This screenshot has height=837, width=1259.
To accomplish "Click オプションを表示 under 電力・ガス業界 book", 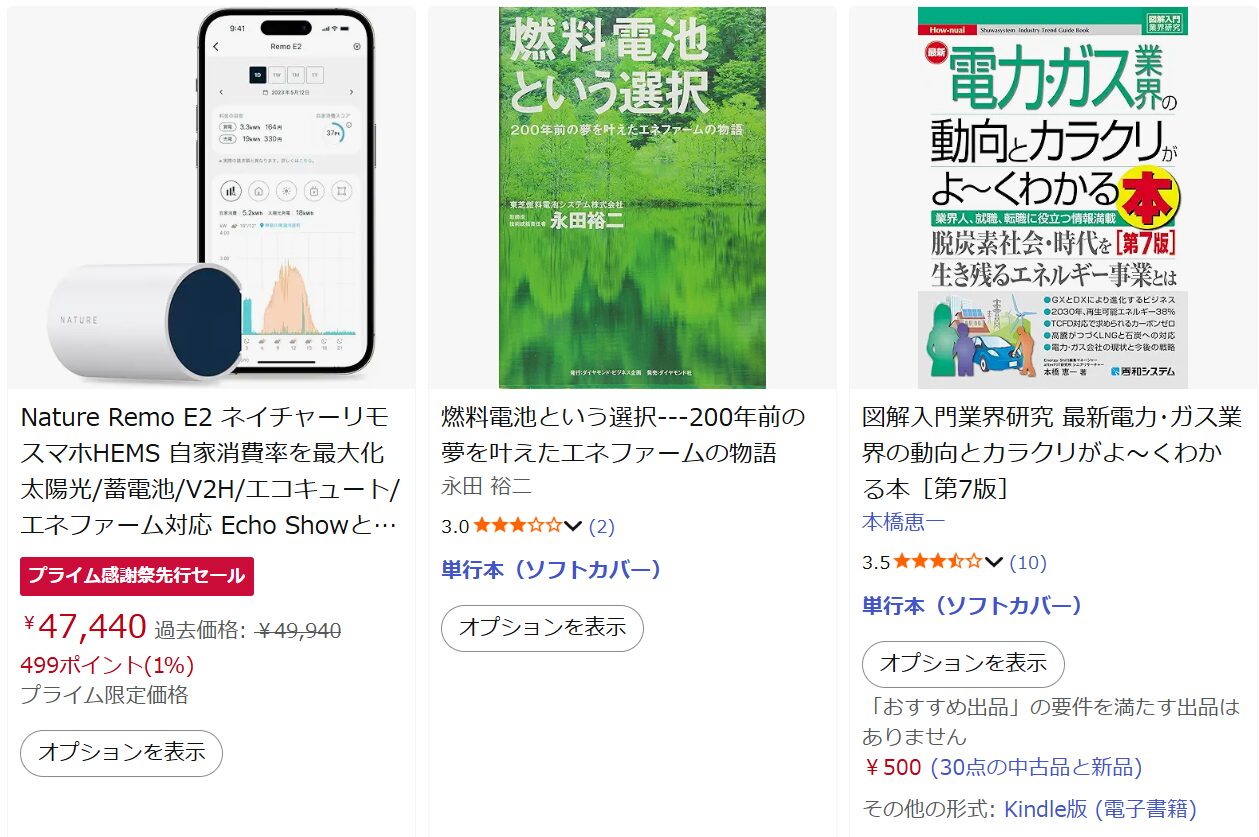I will point(963,664).
